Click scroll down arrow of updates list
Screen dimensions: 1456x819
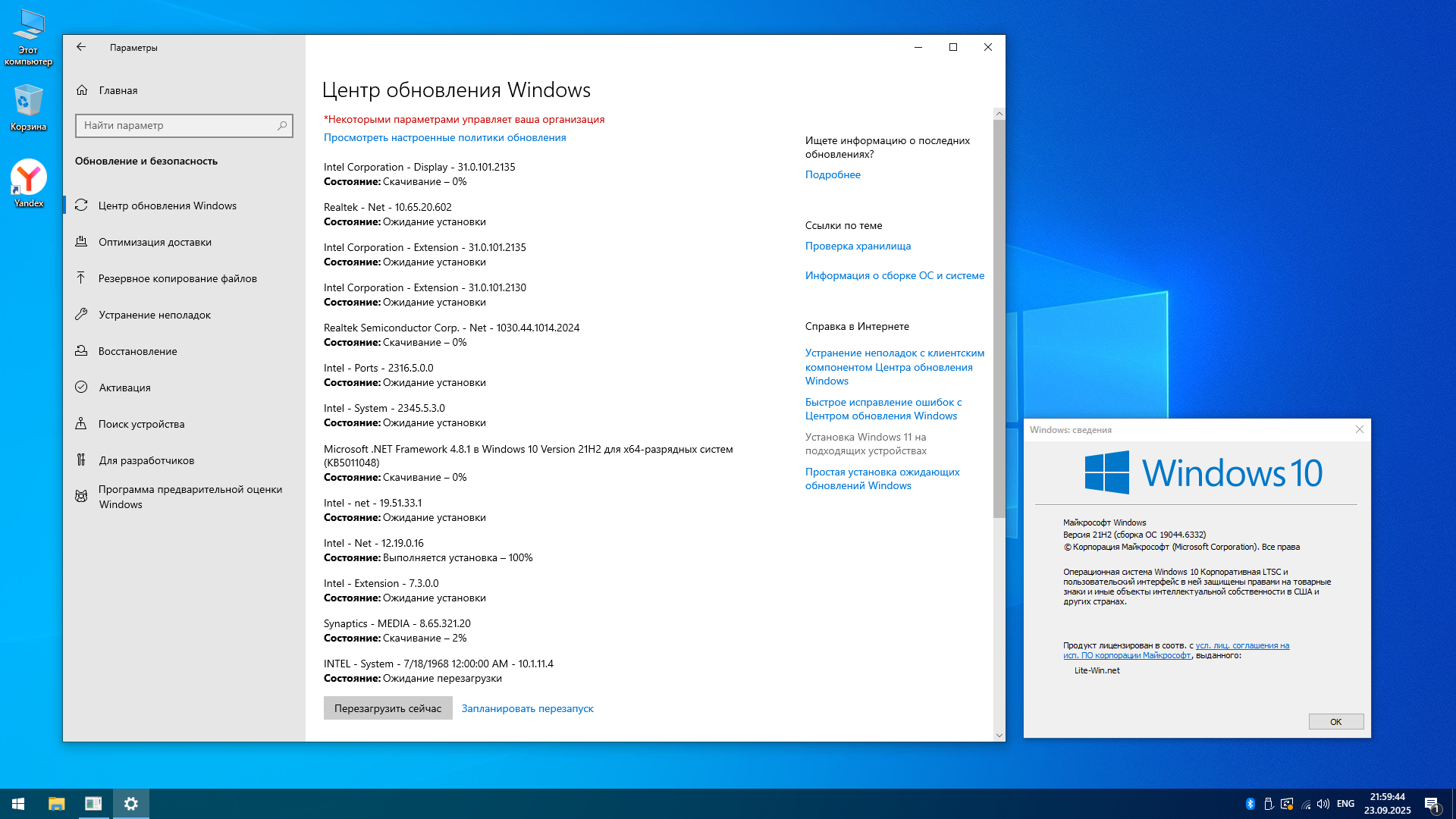(x=999, y=735)
